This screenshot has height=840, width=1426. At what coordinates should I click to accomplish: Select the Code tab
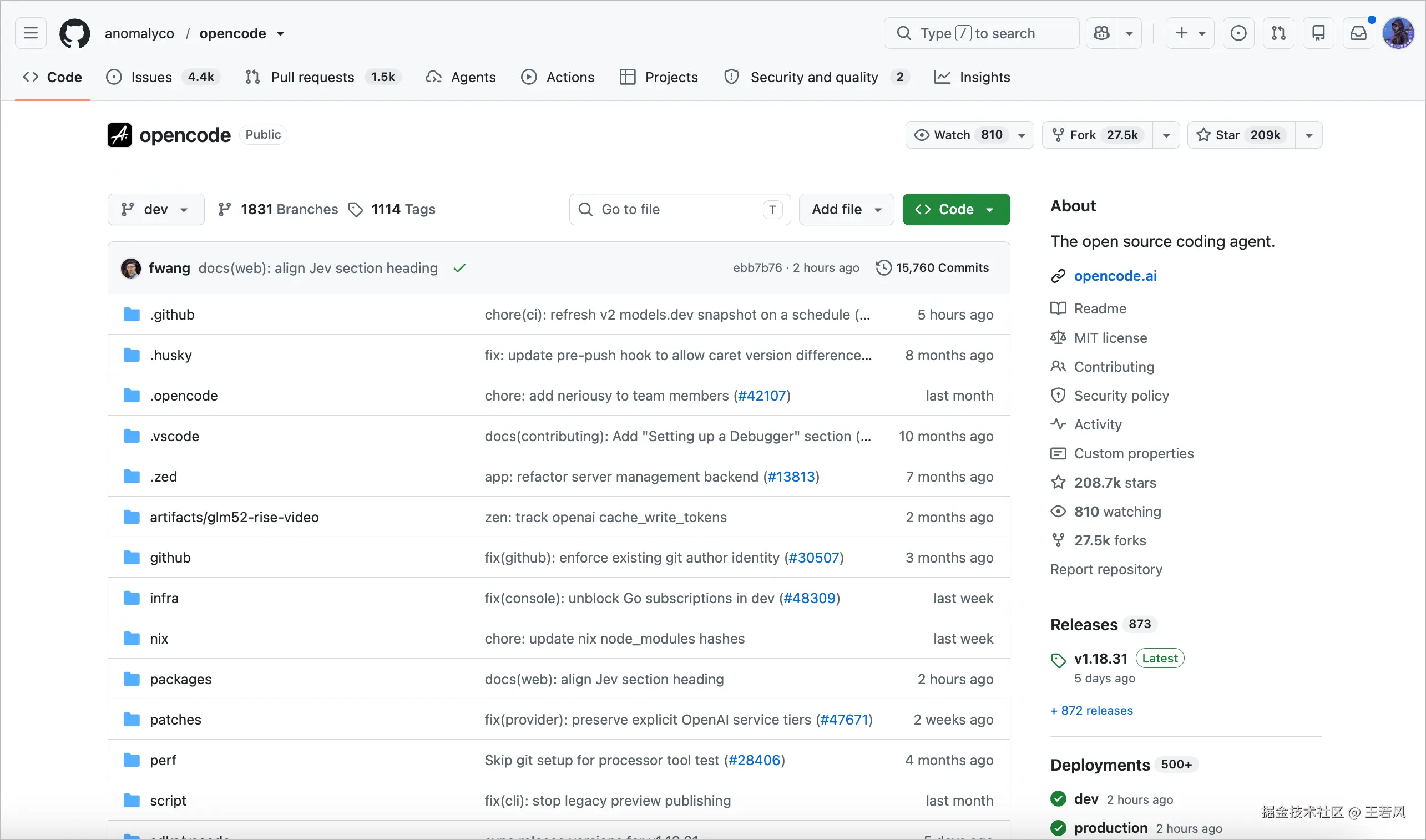tap(52, 77)
